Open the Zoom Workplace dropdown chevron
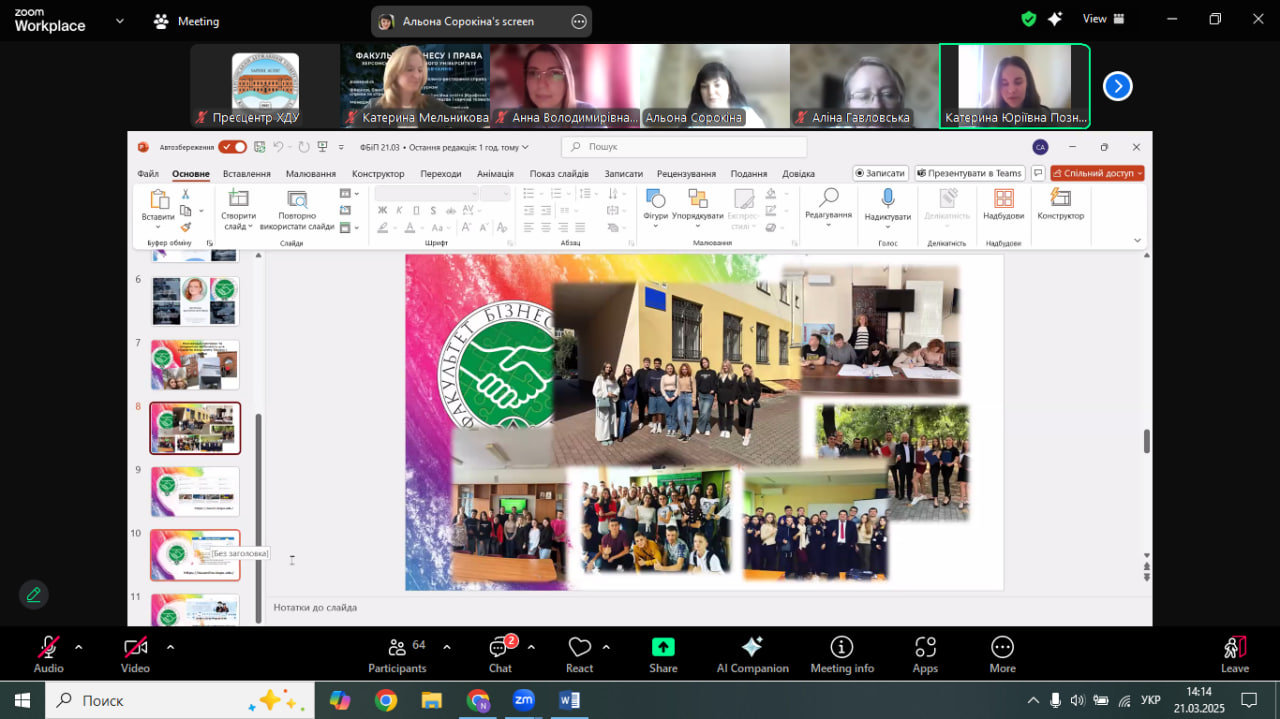 pos(120,20)
